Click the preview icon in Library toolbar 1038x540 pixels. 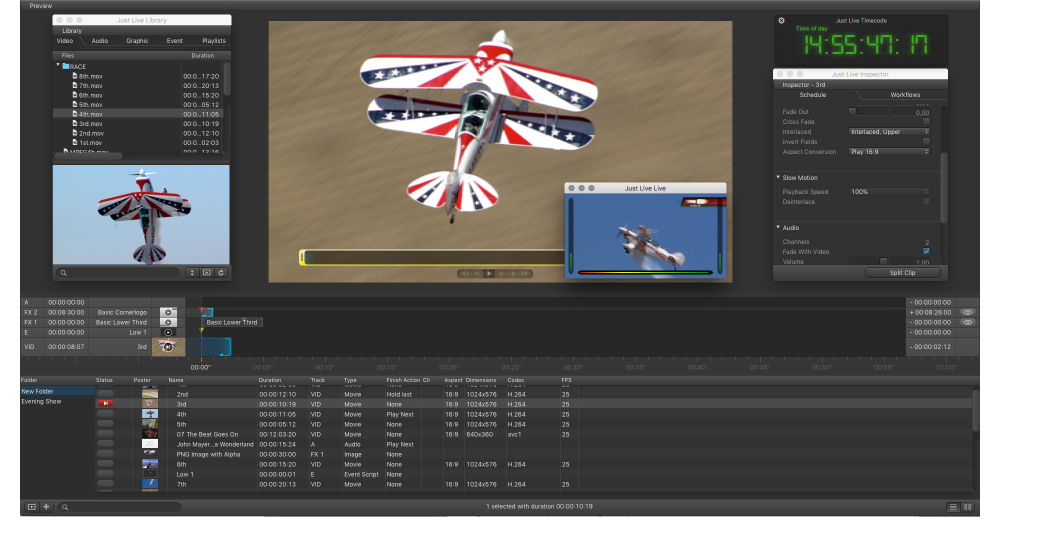[207, 273]
